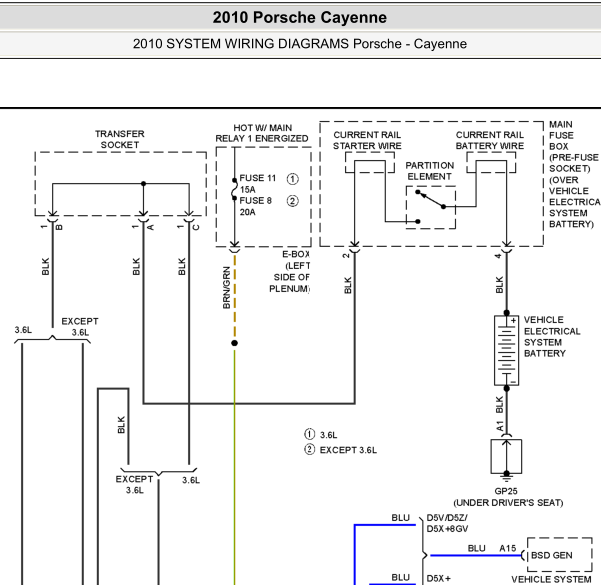Click the splice dot on the BRN/GRN wire
This screenshot has width=601, height=585.
234,343
